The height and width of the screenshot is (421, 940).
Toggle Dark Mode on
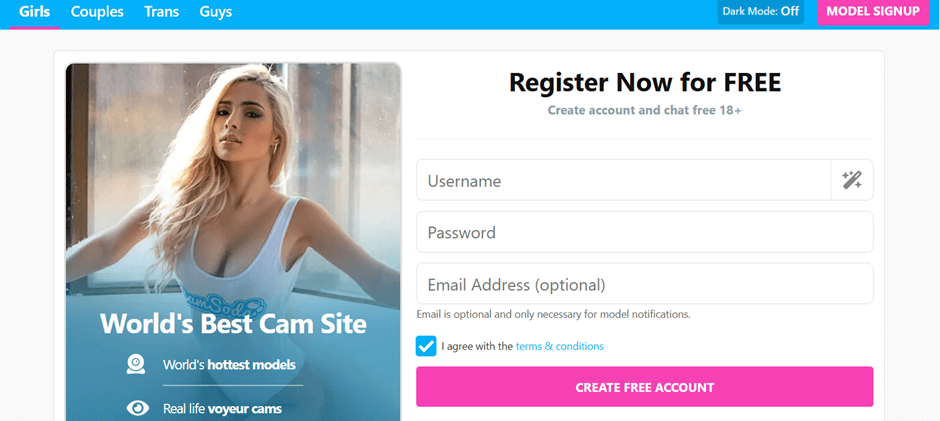tap(760, 11)
